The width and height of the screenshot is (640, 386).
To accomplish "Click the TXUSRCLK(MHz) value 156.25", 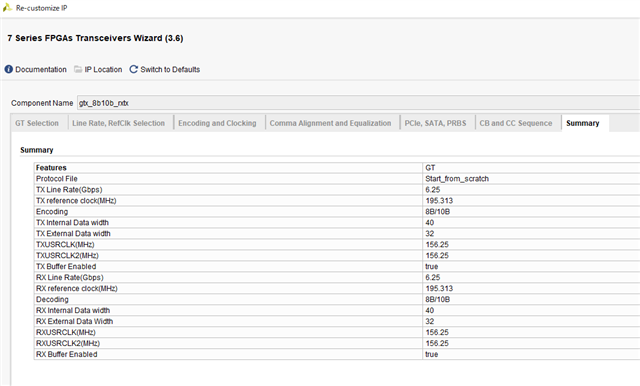I will 437,245.
